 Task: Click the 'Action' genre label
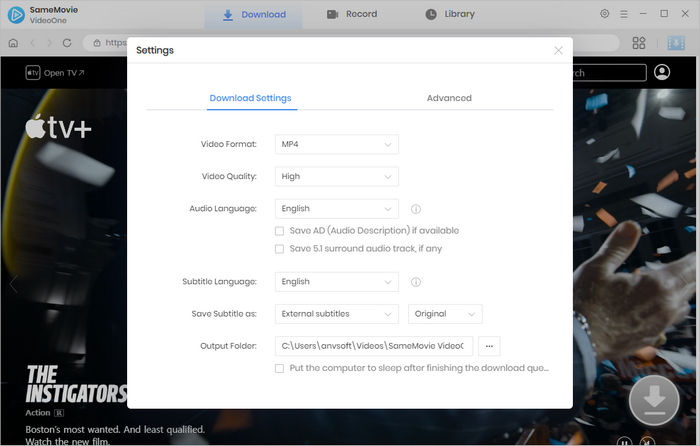[38, 413]
